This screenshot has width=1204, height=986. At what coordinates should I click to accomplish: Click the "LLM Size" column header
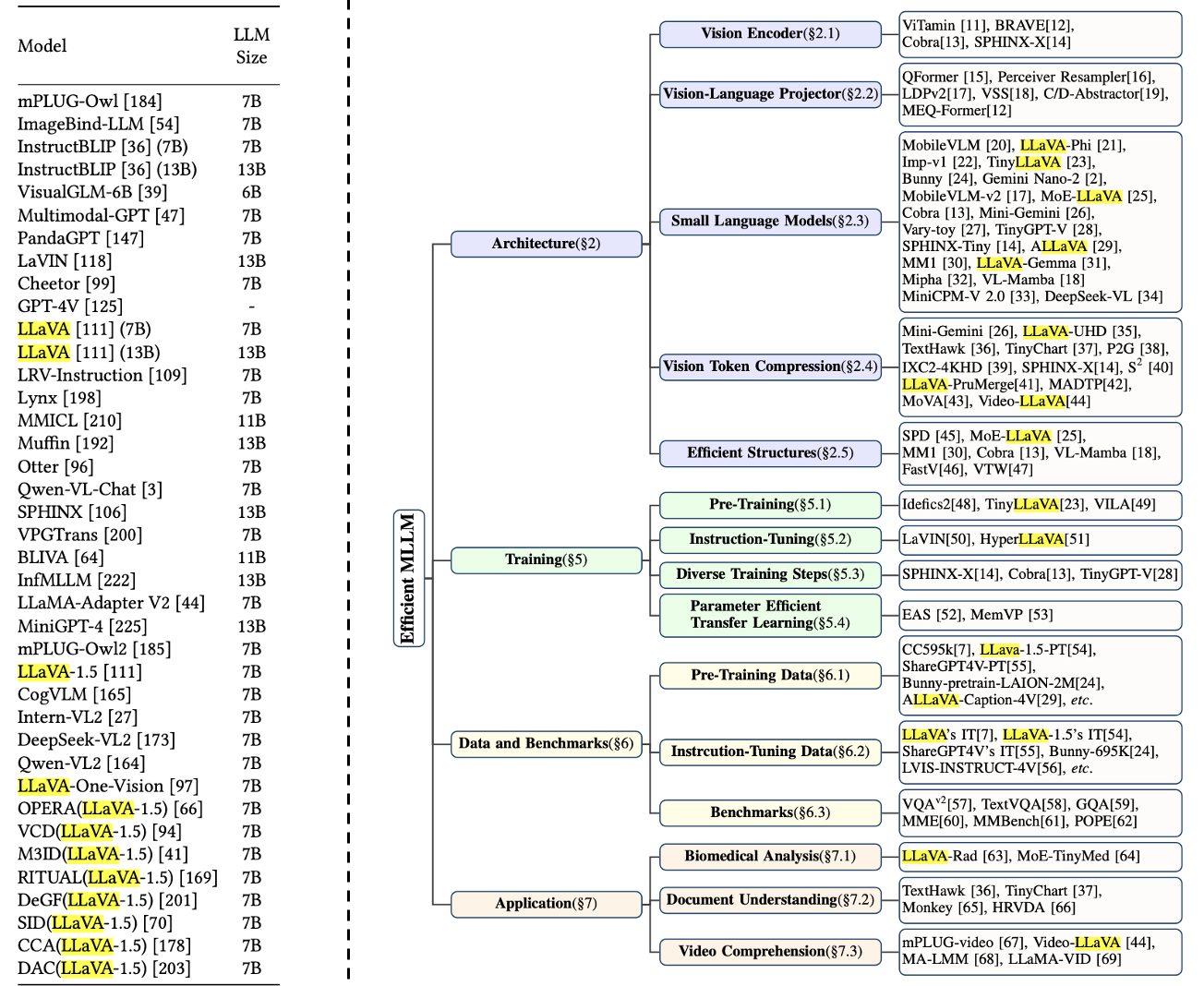pos(251,45)
